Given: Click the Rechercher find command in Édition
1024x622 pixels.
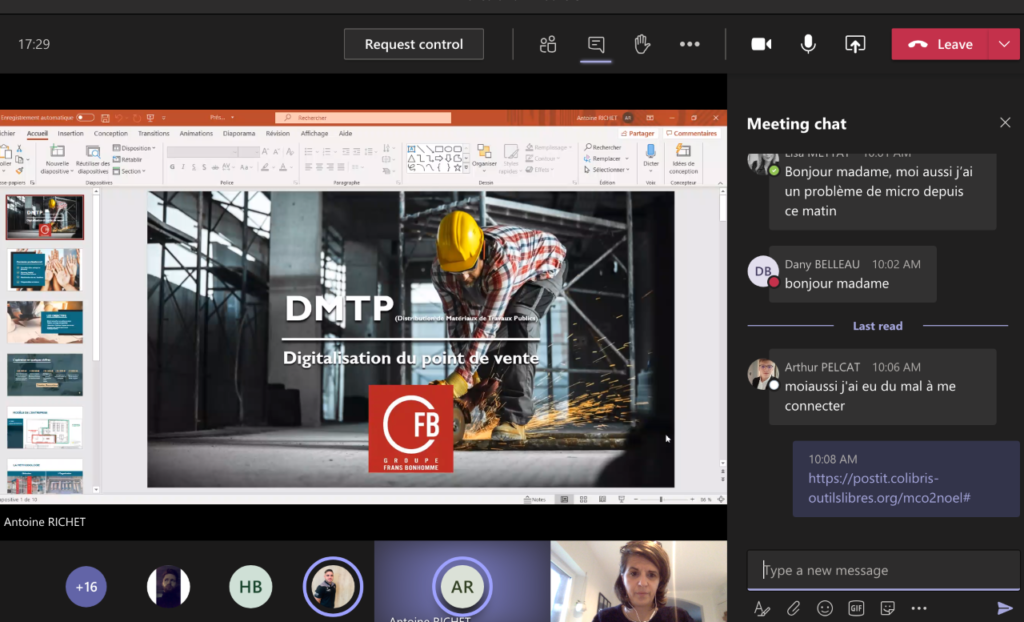Looking at the screenshot, I should click(603, 148).
